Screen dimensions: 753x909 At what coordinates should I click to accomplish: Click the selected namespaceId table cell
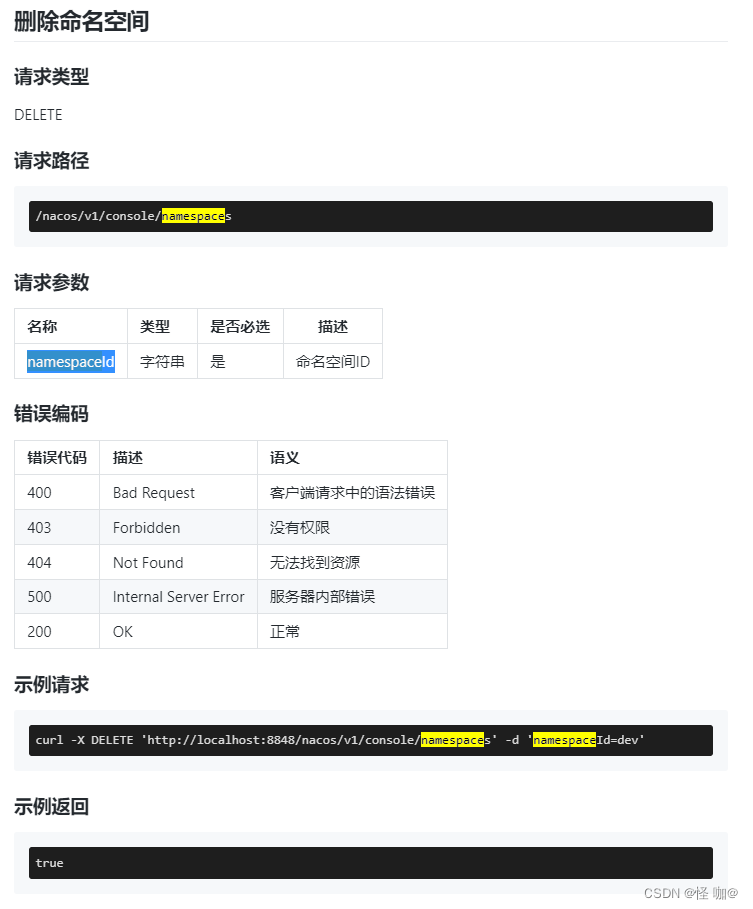71,362
